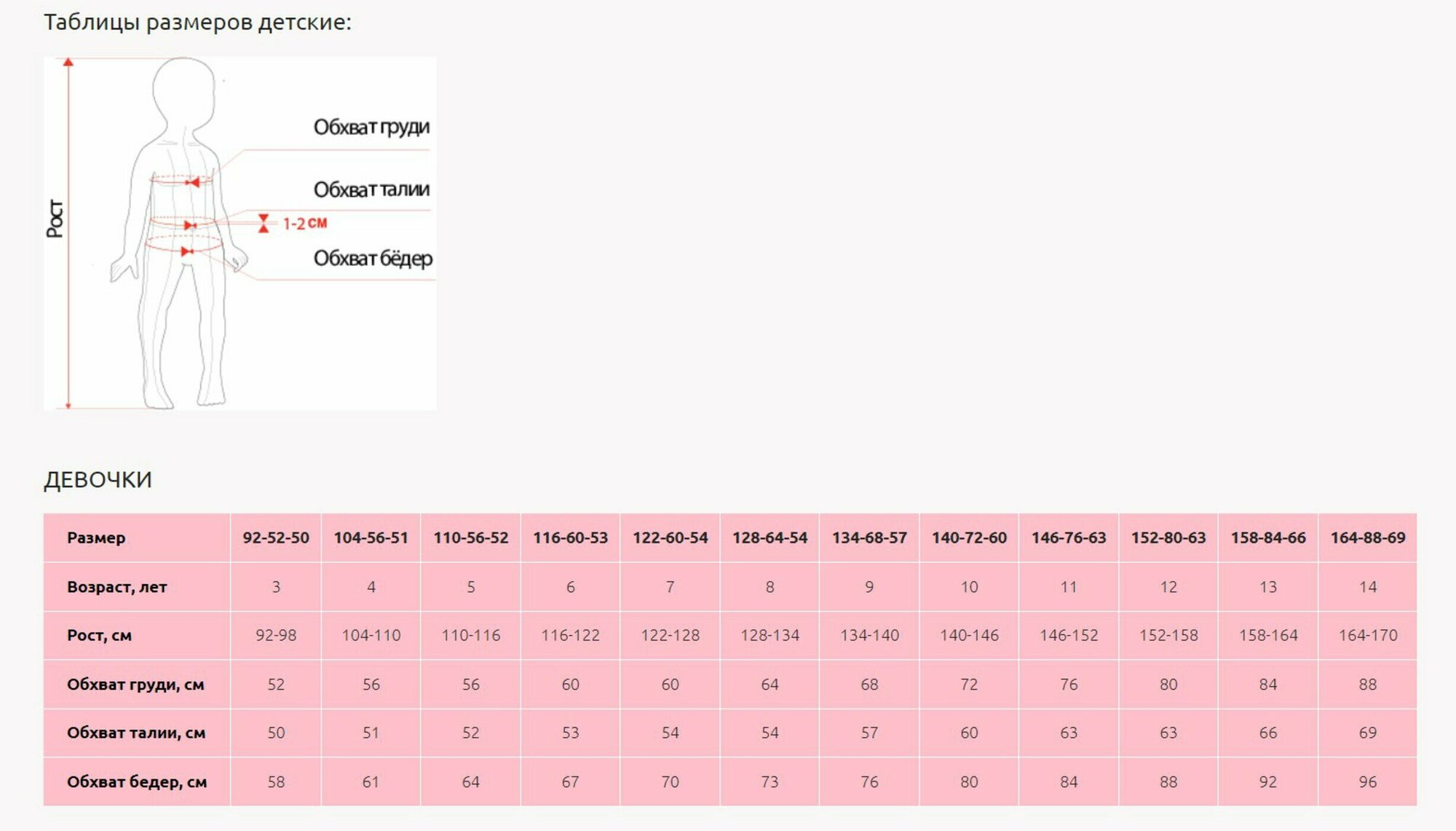
Task: Click the 'ДЕВОЧКИ' section heading
Action: coord(98,480)
